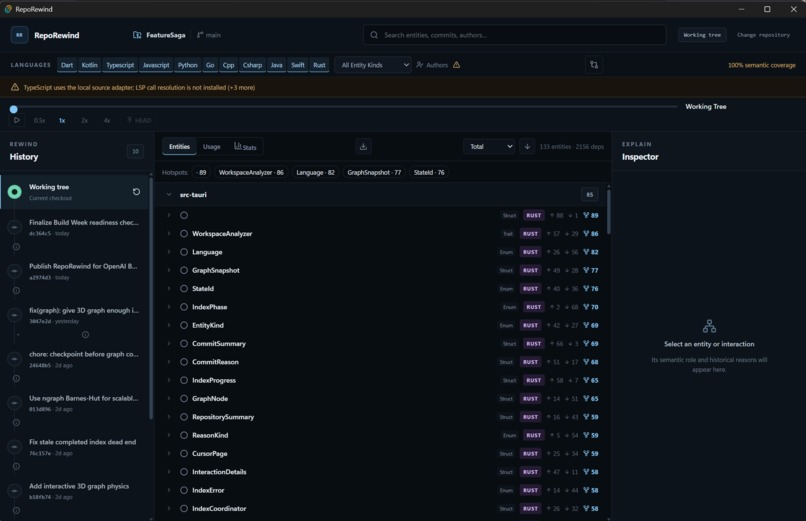This screenshot has width=806, height=521.
Task: Click the entity list vertical scrollbar
Action: pos(609,212)
